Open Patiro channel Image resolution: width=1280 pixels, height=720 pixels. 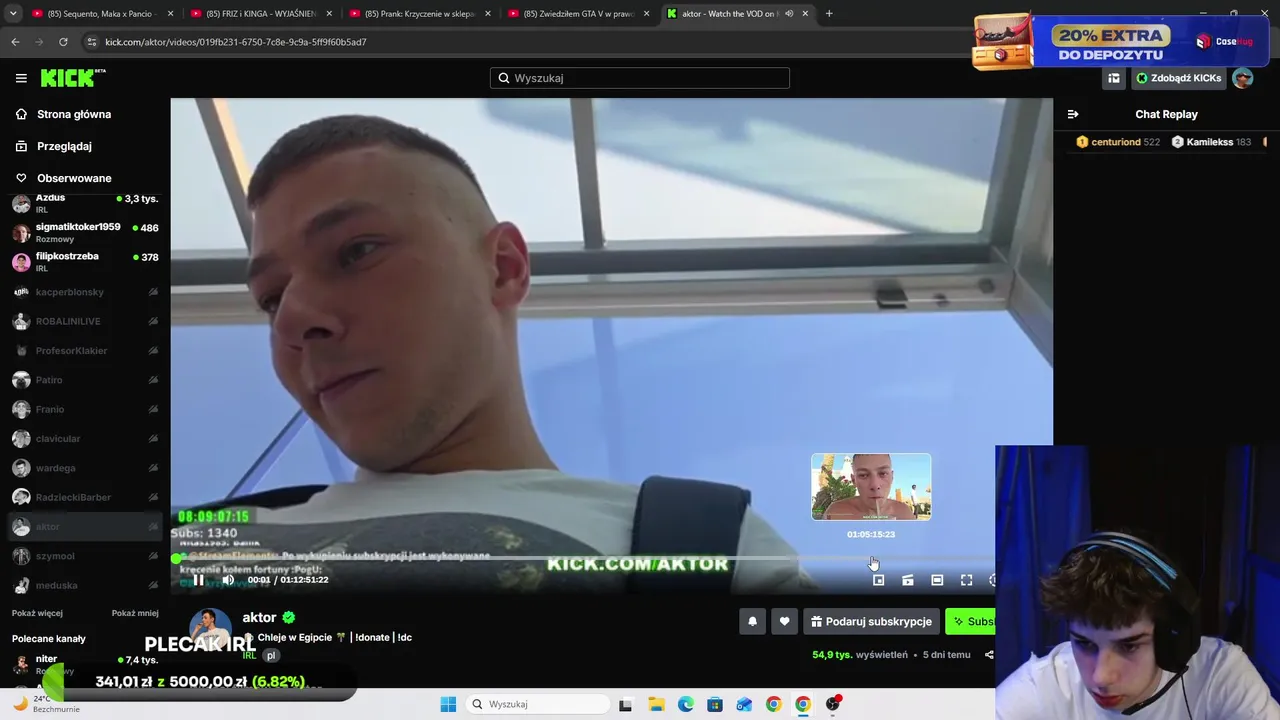pos(85,380)
